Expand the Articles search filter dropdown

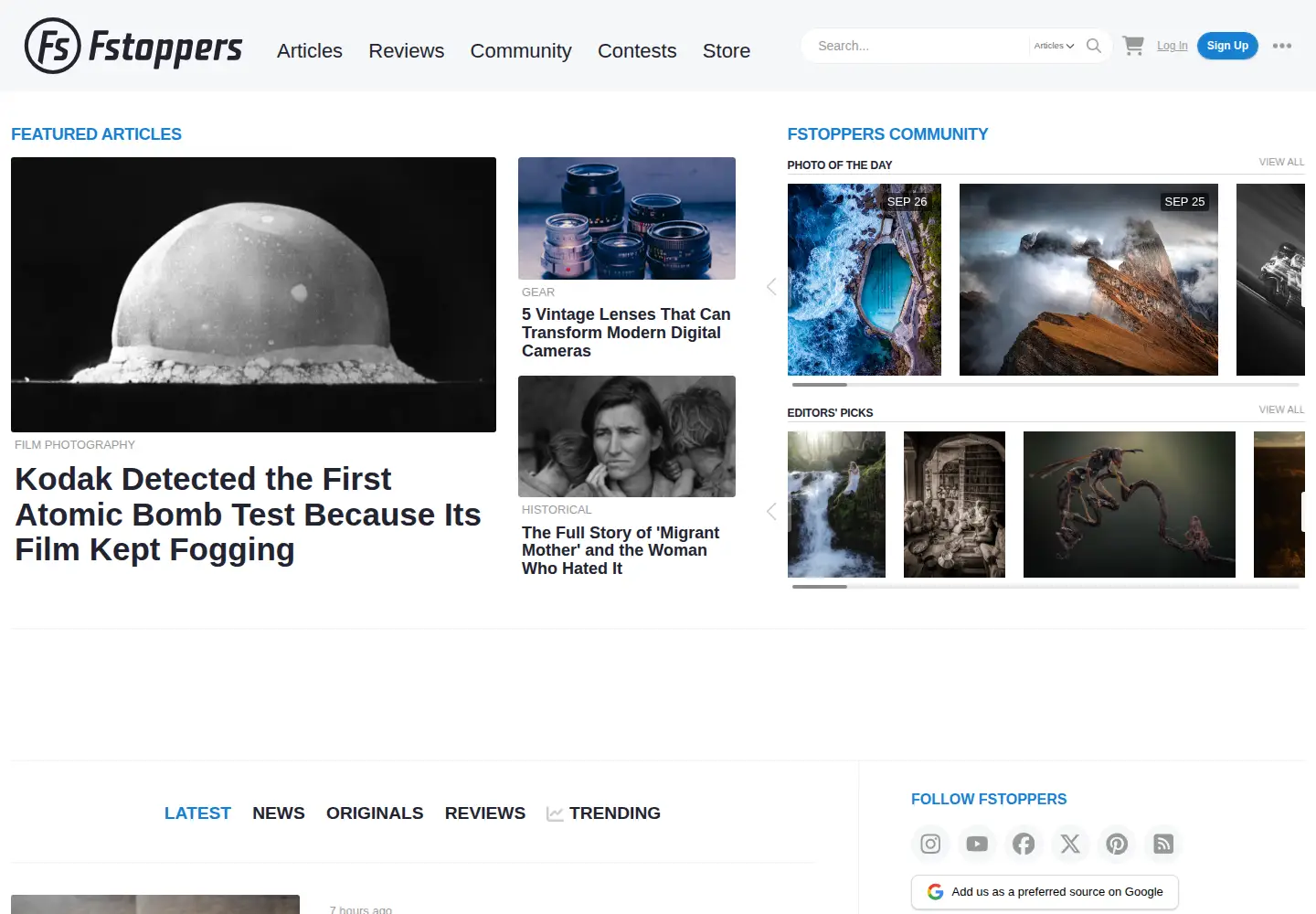(1054, 46)
